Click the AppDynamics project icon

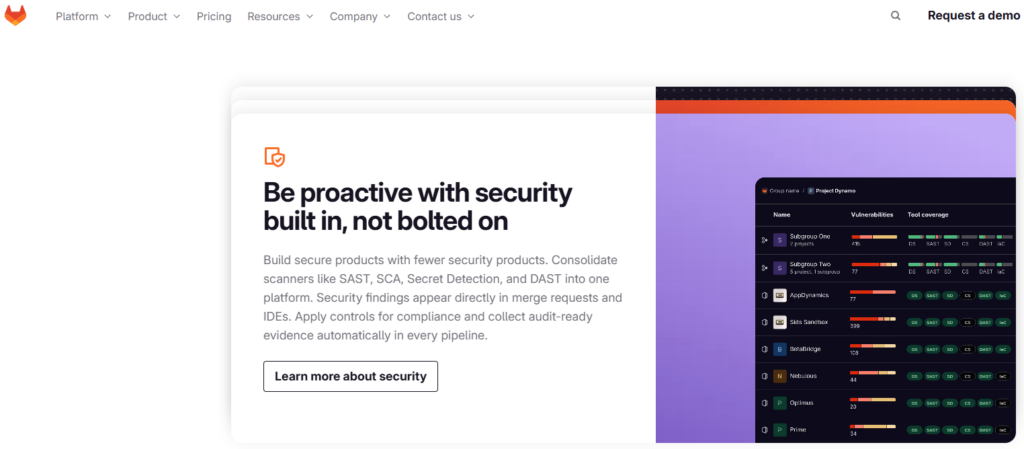click(780, 295)
